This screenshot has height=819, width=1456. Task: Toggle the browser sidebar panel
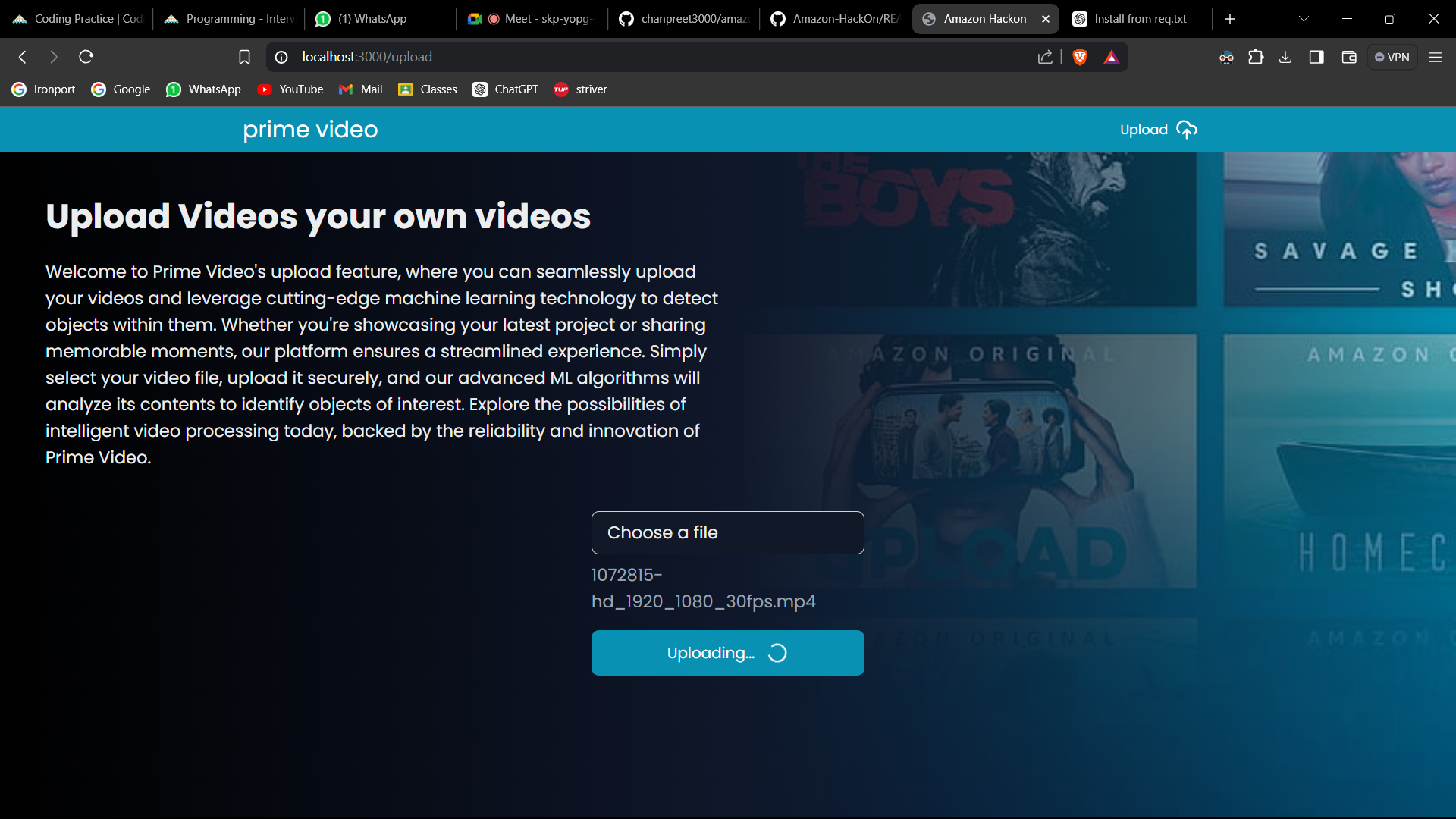(x=1316, y=57)
